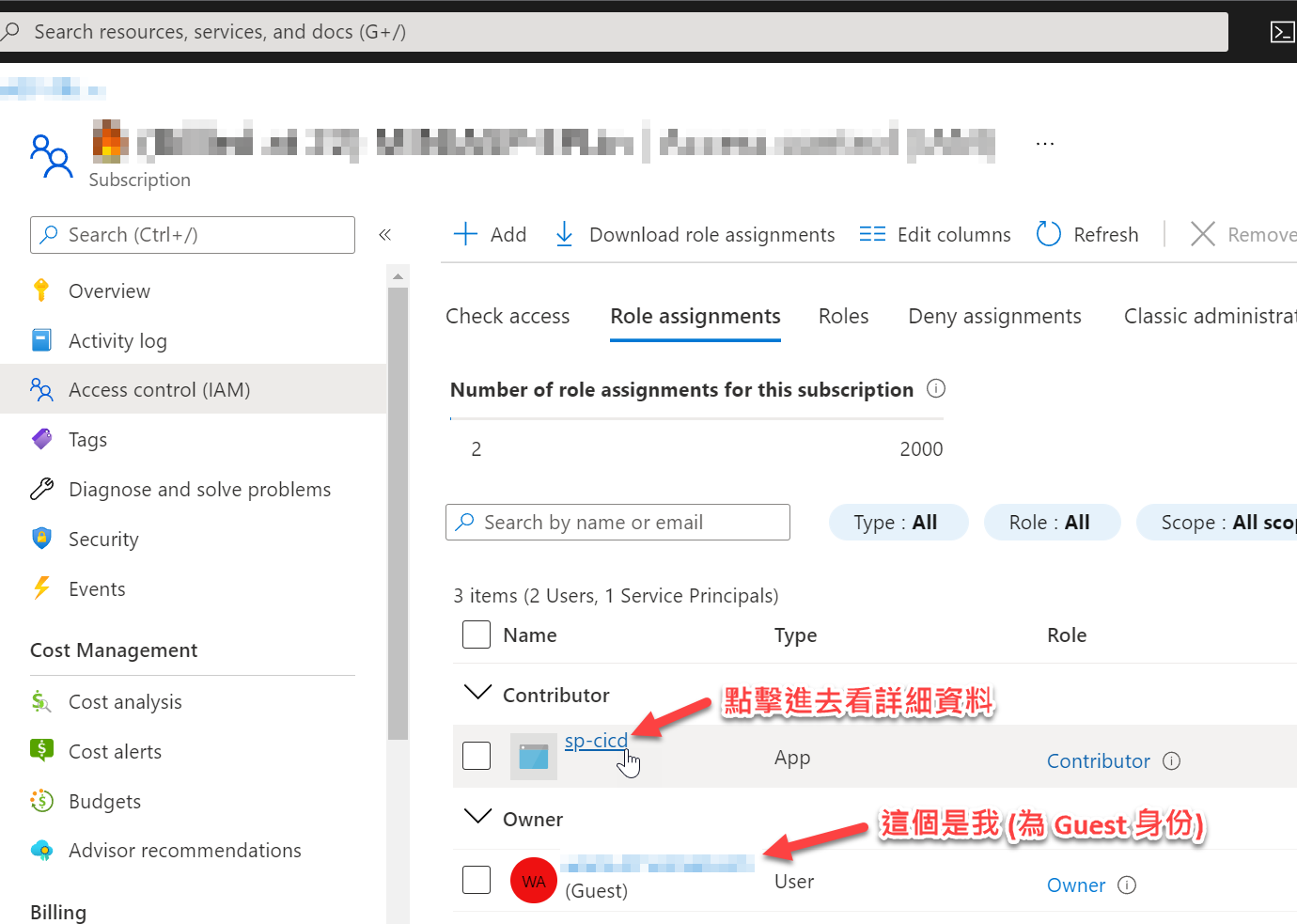This screenshot has width=1297, height=924.
Task: Check the Guest user row checkbox
Action: click(x=477, y=880)
